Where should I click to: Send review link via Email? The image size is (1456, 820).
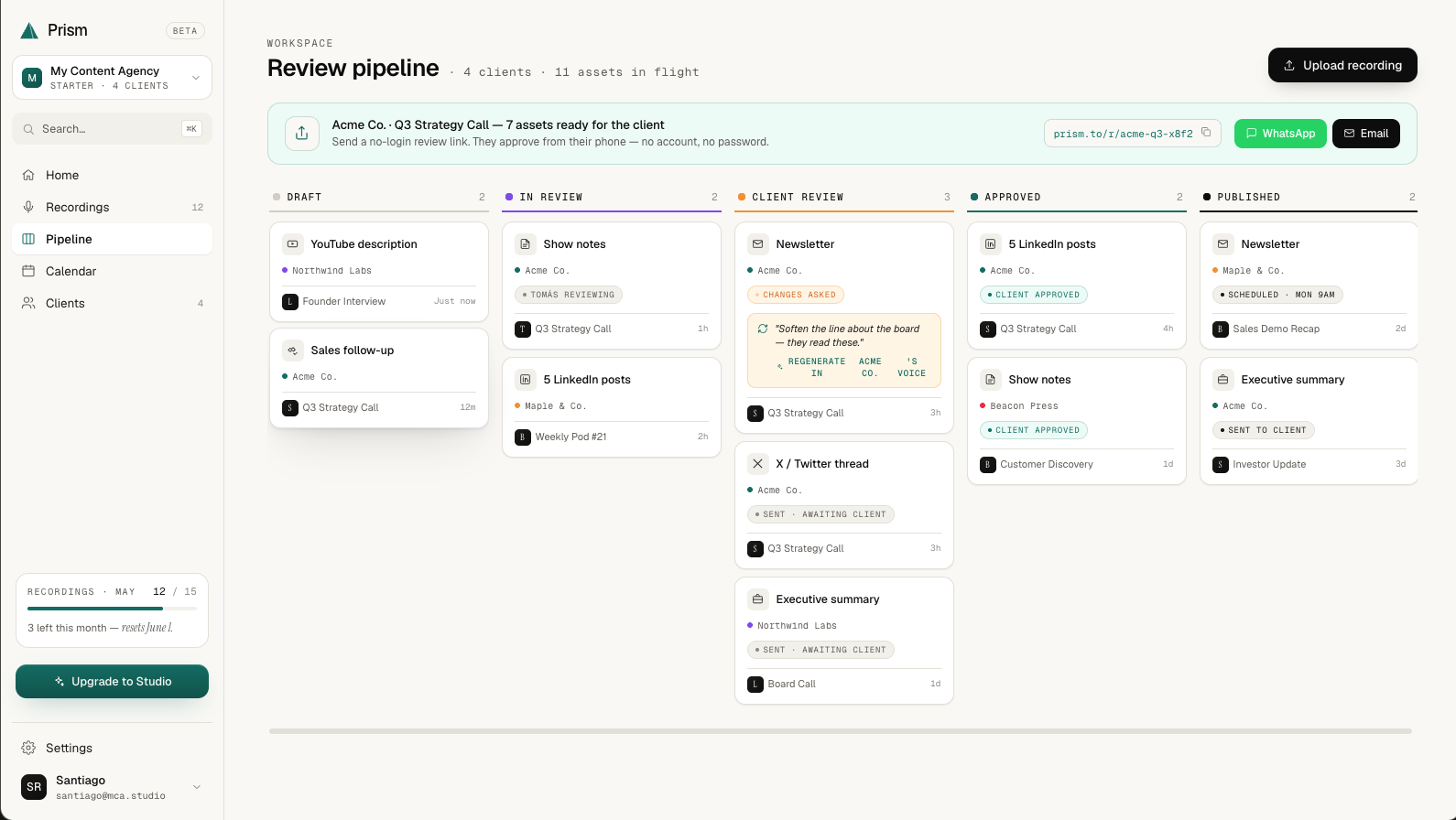1366,134
